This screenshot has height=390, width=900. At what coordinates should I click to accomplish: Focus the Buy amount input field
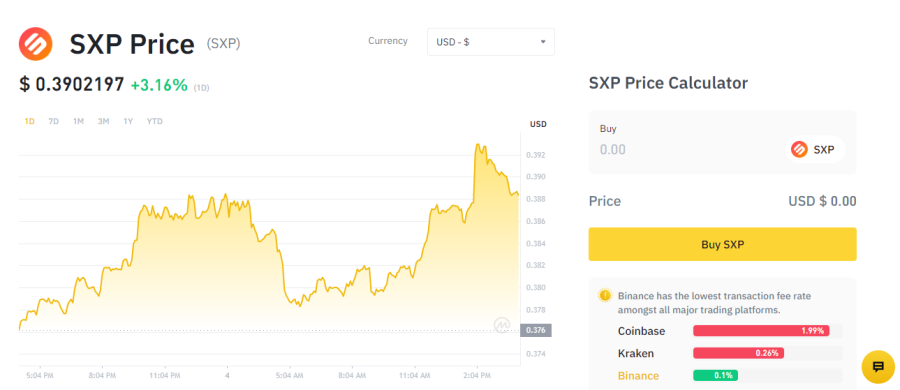[x=686, y=149]
